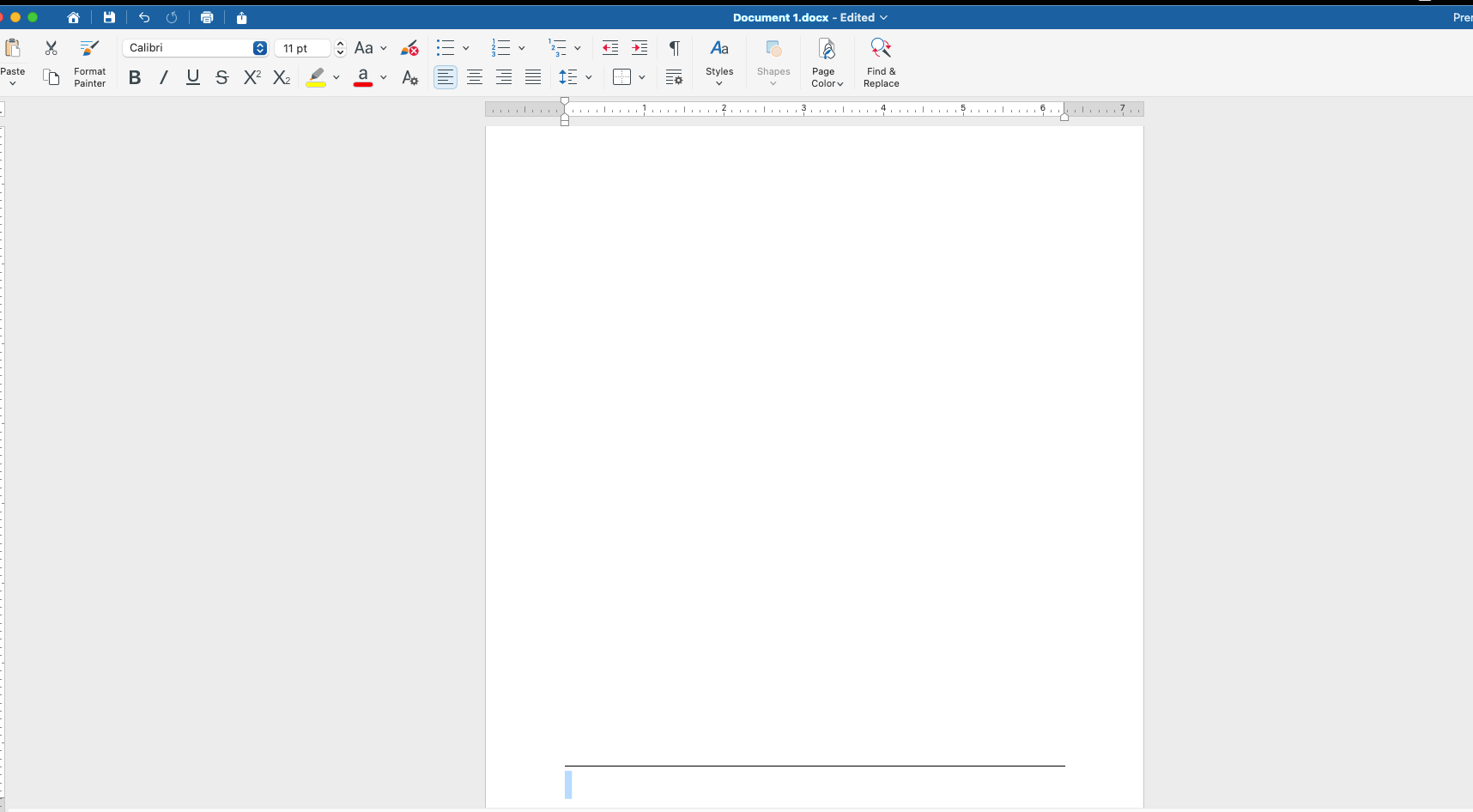Select the yellow highlight color swatch
1473x812 pixels.
click(316, 77)
